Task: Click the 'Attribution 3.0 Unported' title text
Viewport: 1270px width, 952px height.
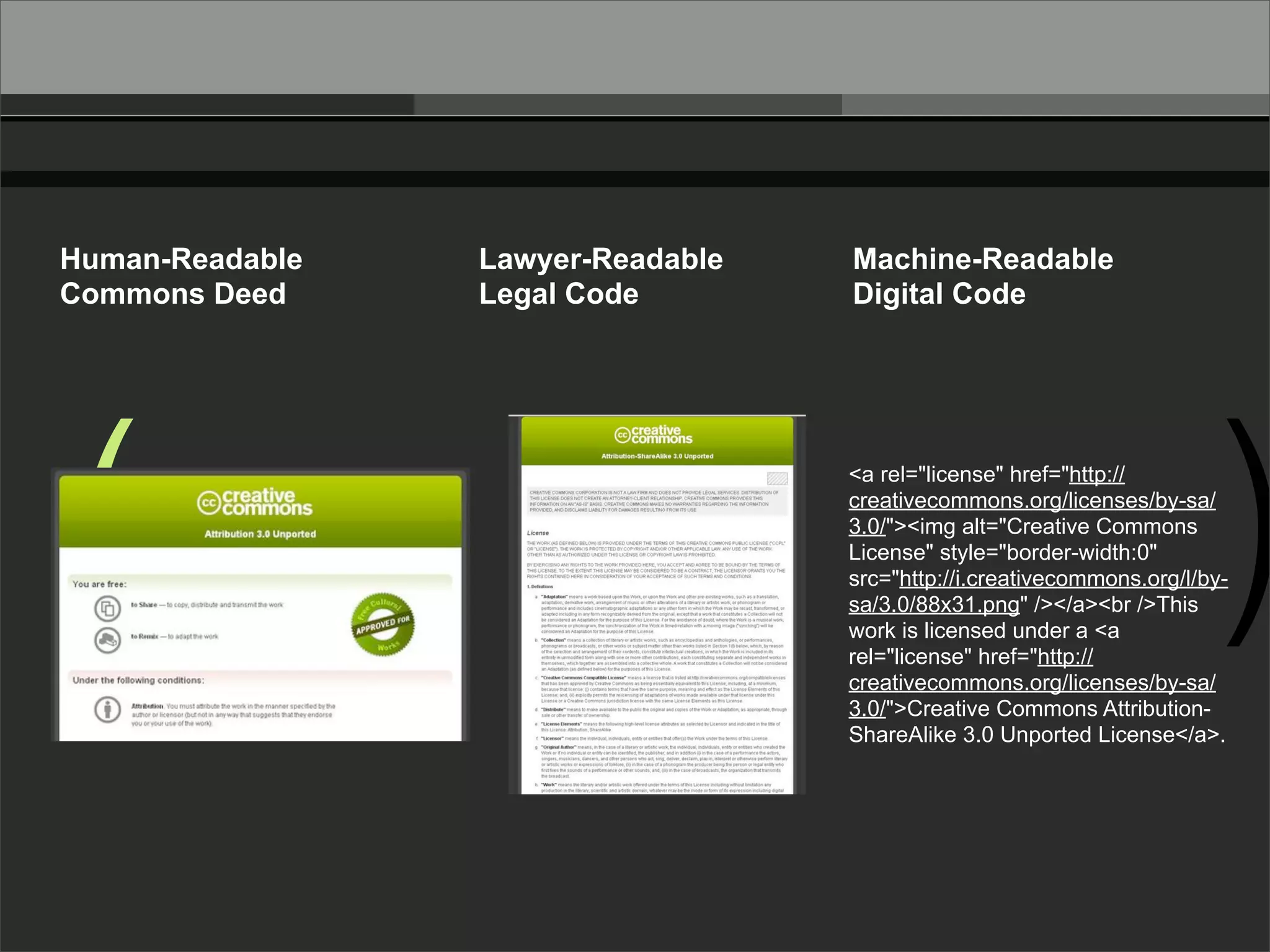Action: (260, 534)
